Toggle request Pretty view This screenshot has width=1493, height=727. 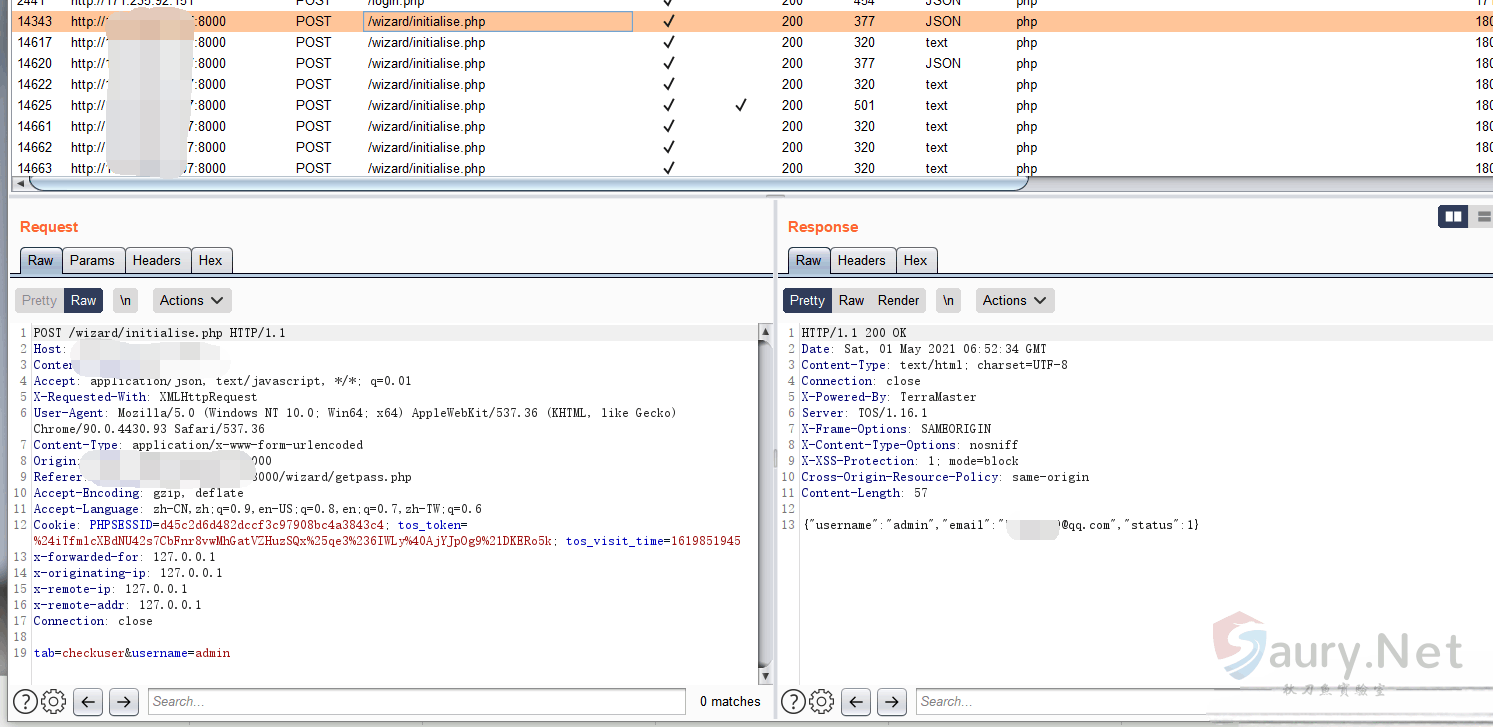pyautogui.click(x=40, y=300)
